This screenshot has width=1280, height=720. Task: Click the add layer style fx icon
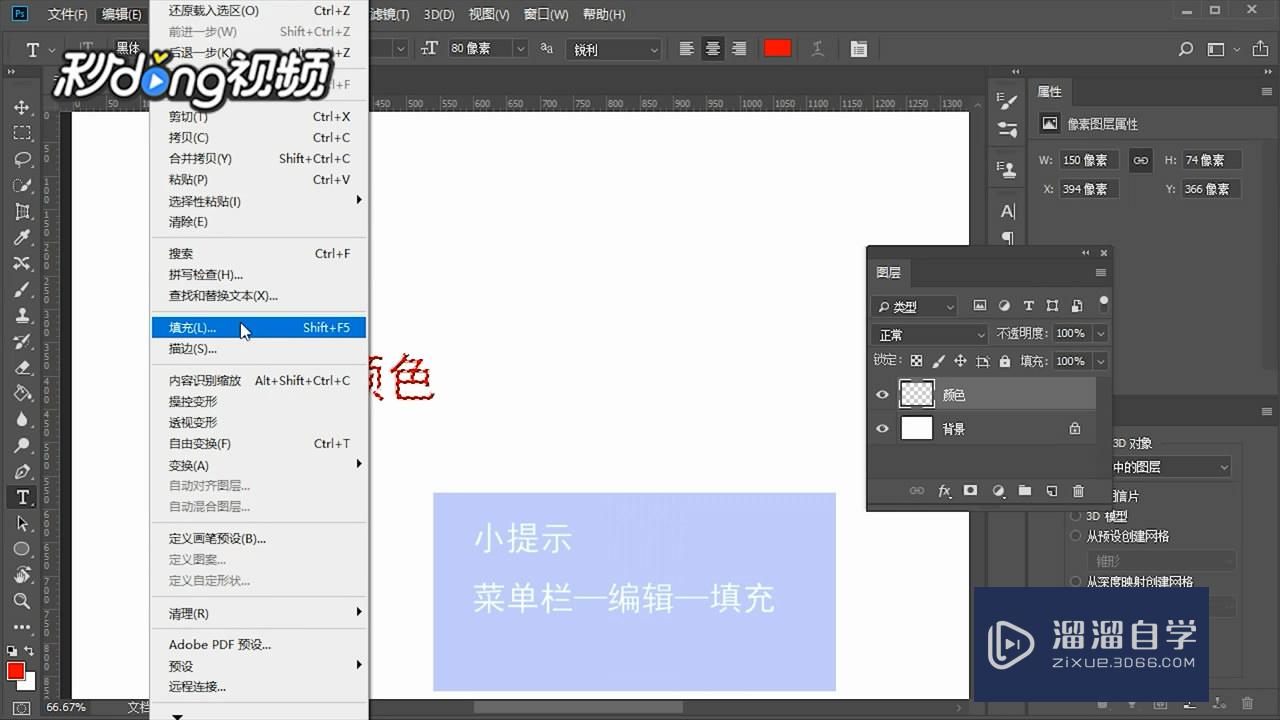click(944, 491)
